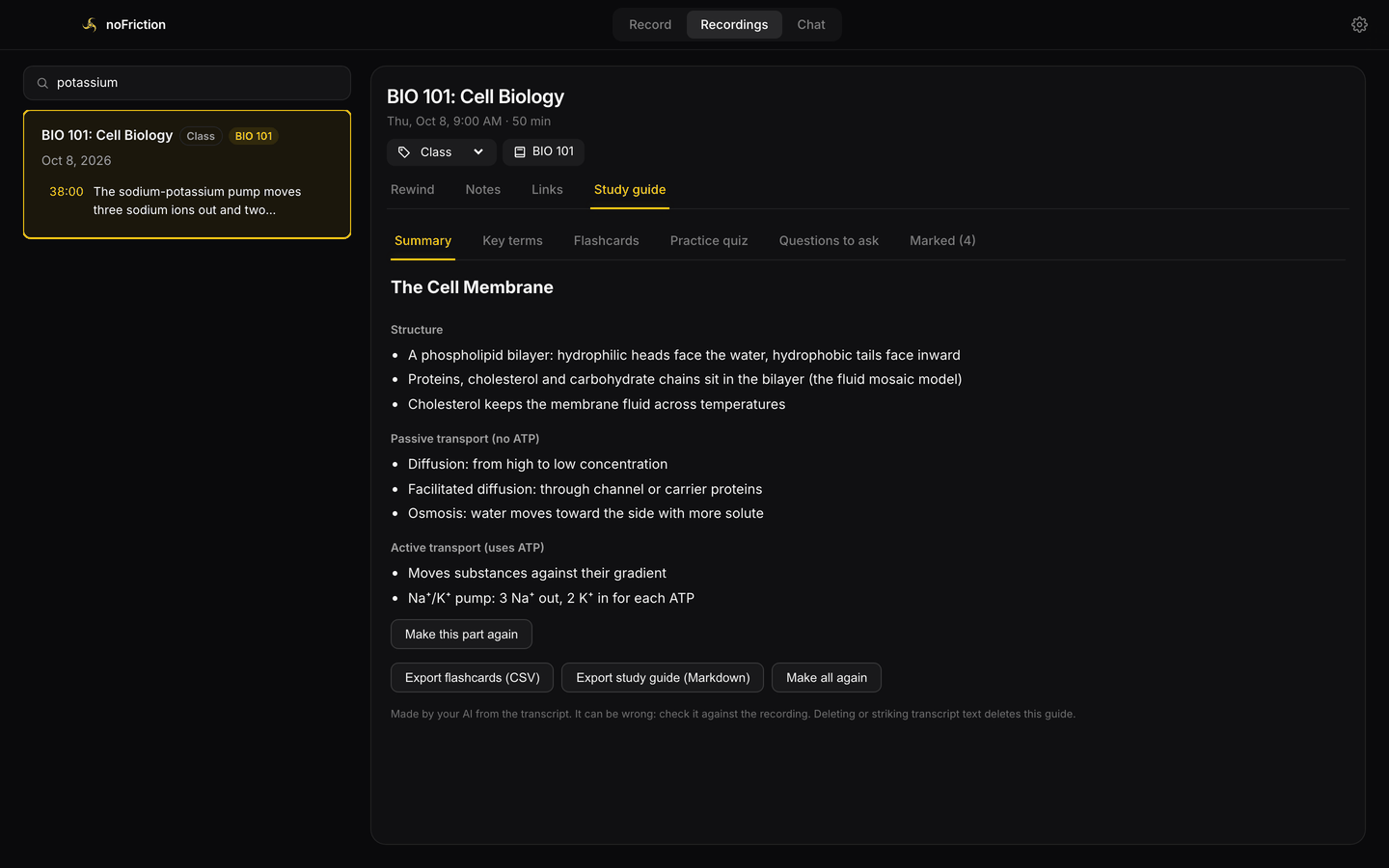Viewport: 1389px width, 868px height.
Task: Open the Flashcards sub-tab
Action: [x=606, y=241]
